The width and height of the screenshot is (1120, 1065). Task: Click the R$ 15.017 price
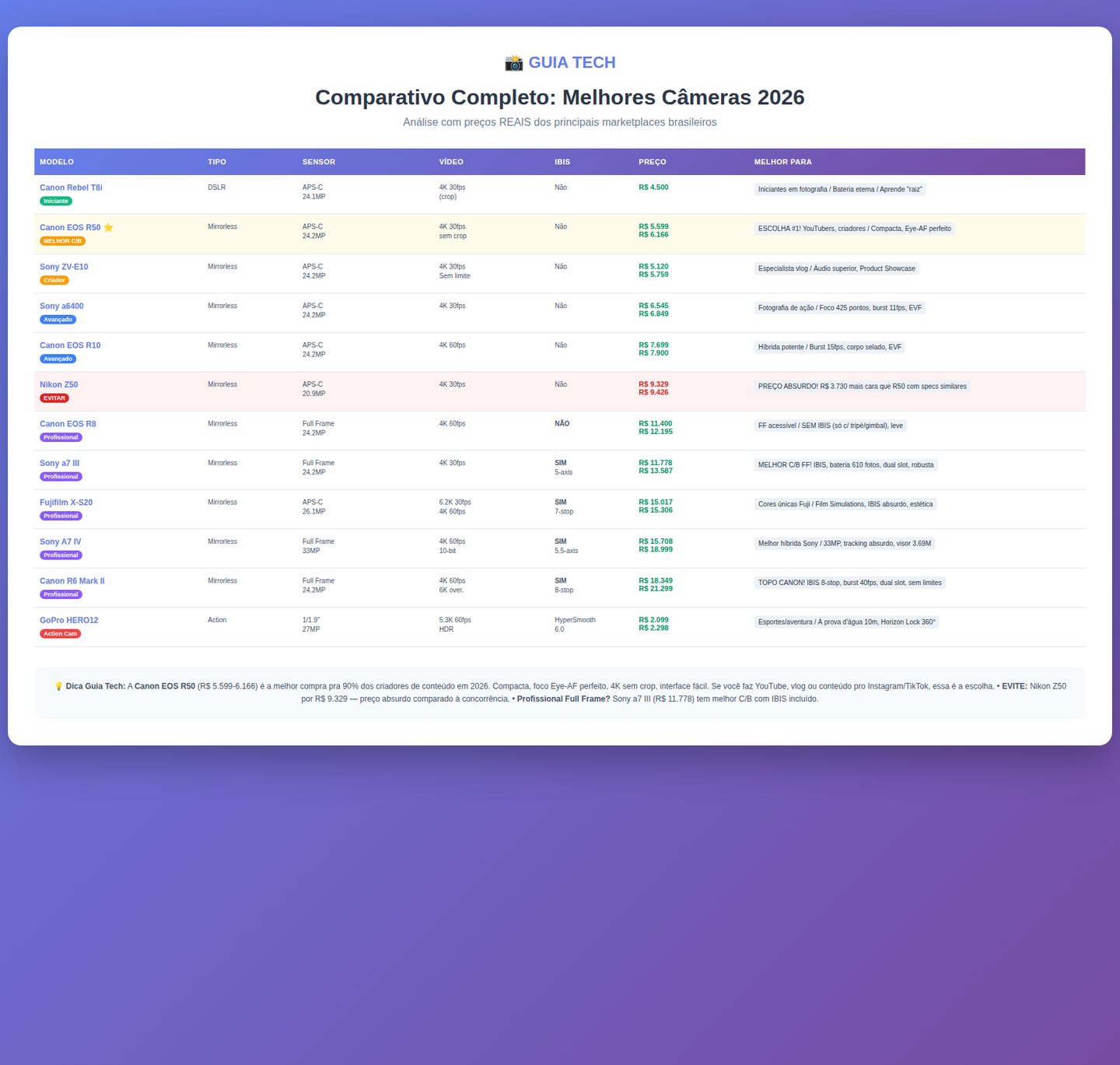(x=656, y=503)
